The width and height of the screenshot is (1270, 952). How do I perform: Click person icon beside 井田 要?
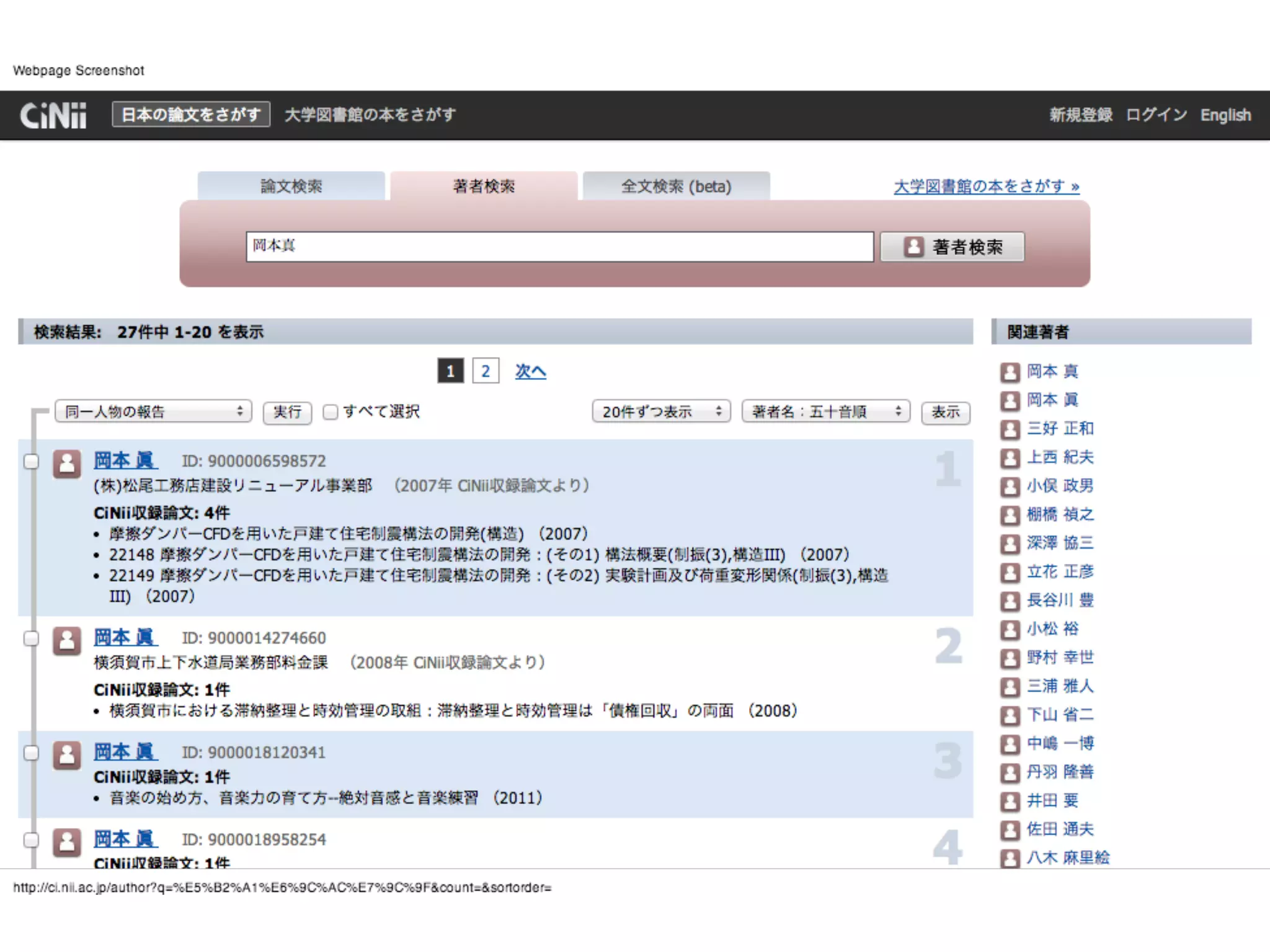tap(1010, 801)
